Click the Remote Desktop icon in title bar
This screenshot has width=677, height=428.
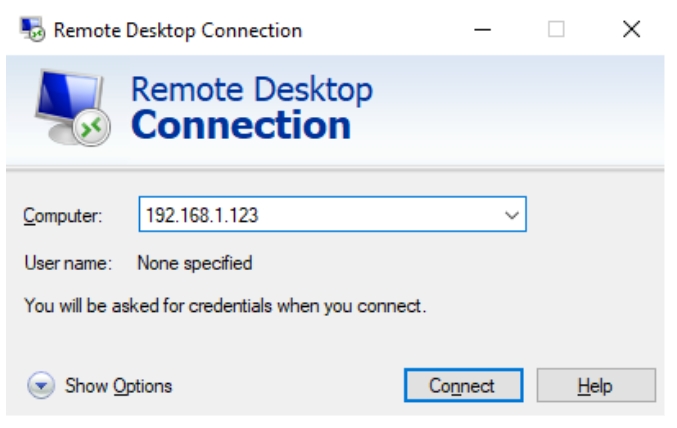[33, 30]
